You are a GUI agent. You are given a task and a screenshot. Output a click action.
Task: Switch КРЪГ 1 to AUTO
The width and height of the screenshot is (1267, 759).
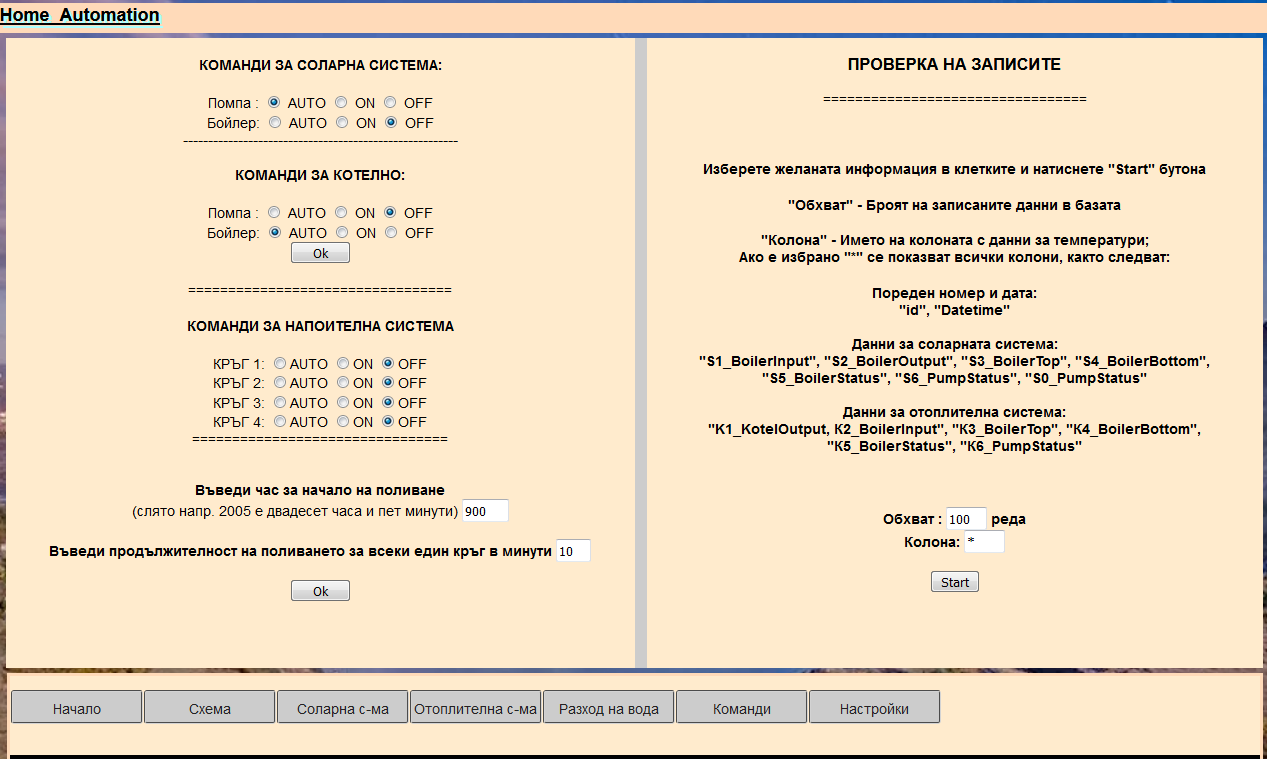pyautogui.click(x=280, y=363)
